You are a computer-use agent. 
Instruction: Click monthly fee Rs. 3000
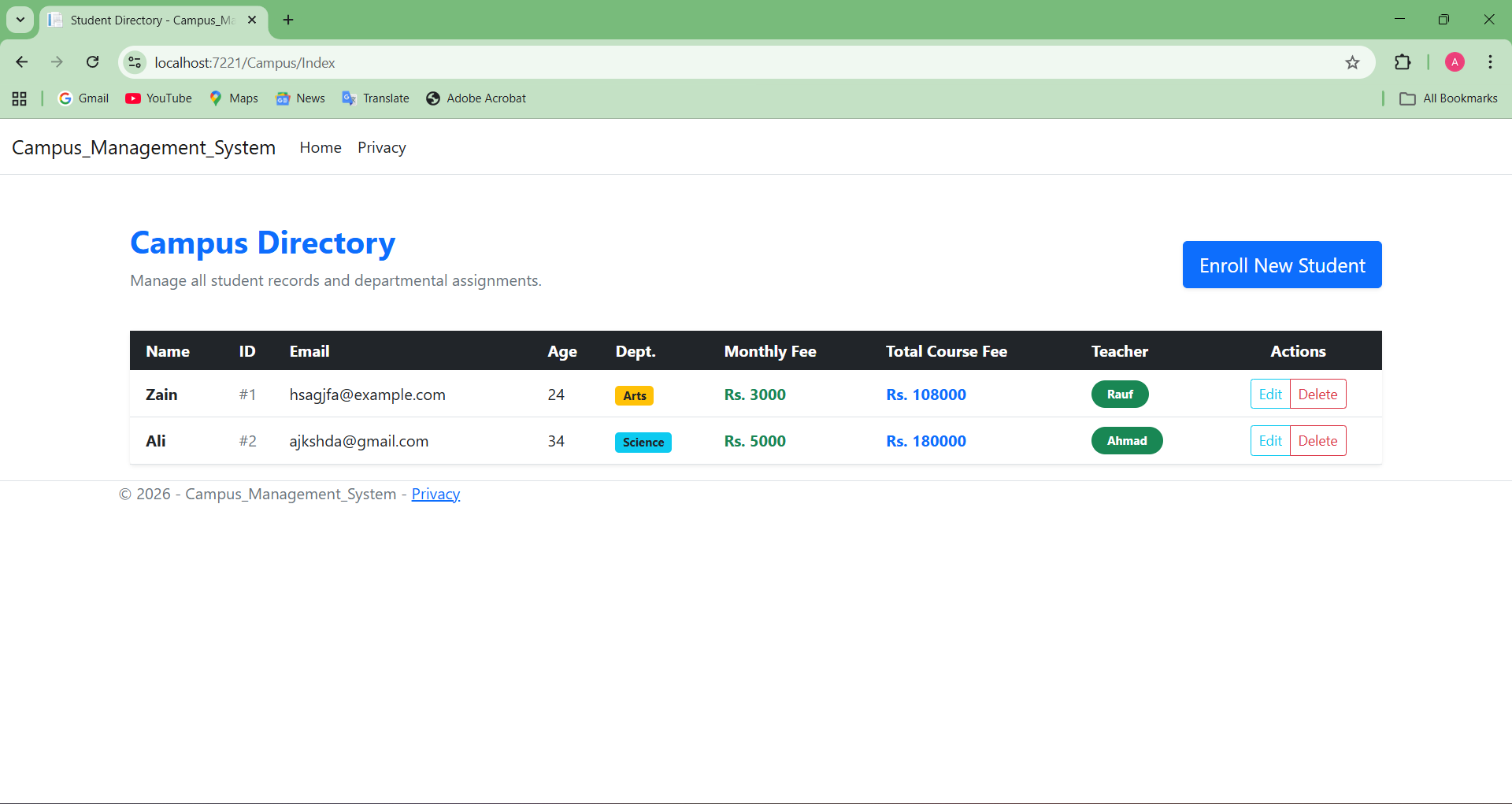pyautogui.click(x=755, y=395)
